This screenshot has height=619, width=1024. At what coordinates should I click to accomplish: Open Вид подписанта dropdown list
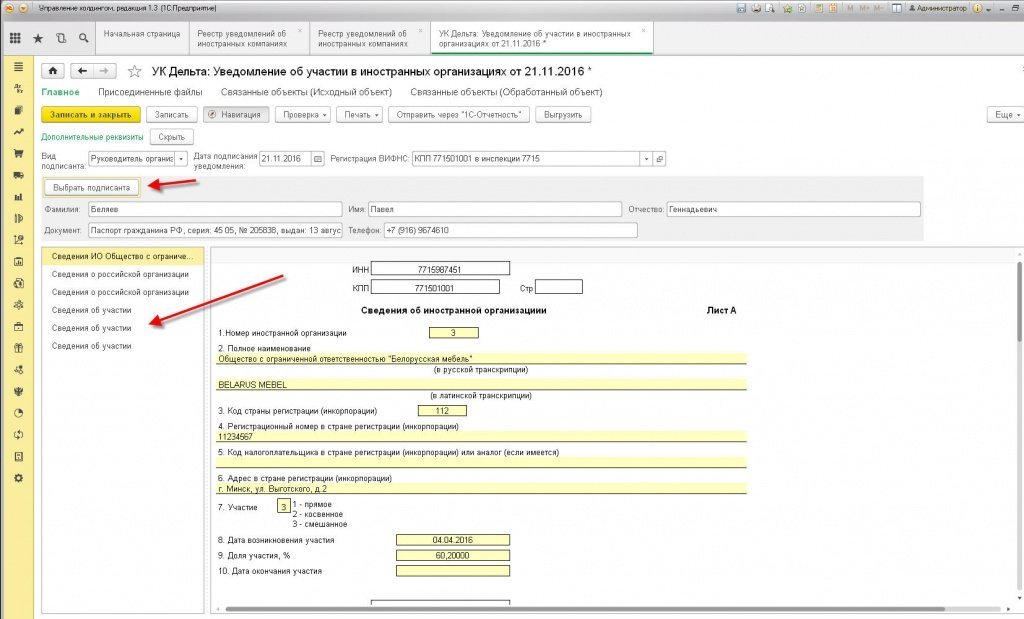181,159
